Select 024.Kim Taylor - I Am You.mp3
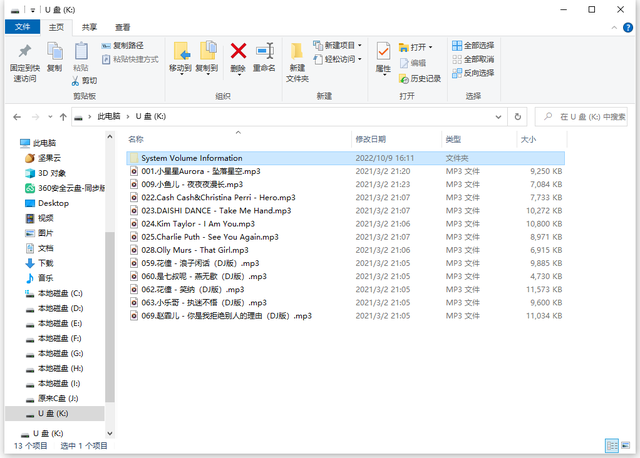Screen dimensions: 640x458 pyautogui.click(x=345, y=224)
